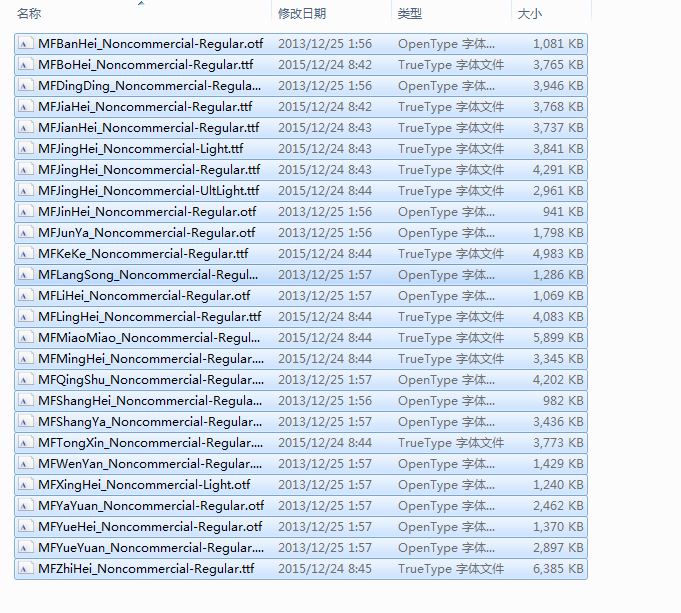Click size value 5,899 KB
The height and width of the screenshot is (613, 681).
(558, 338)
